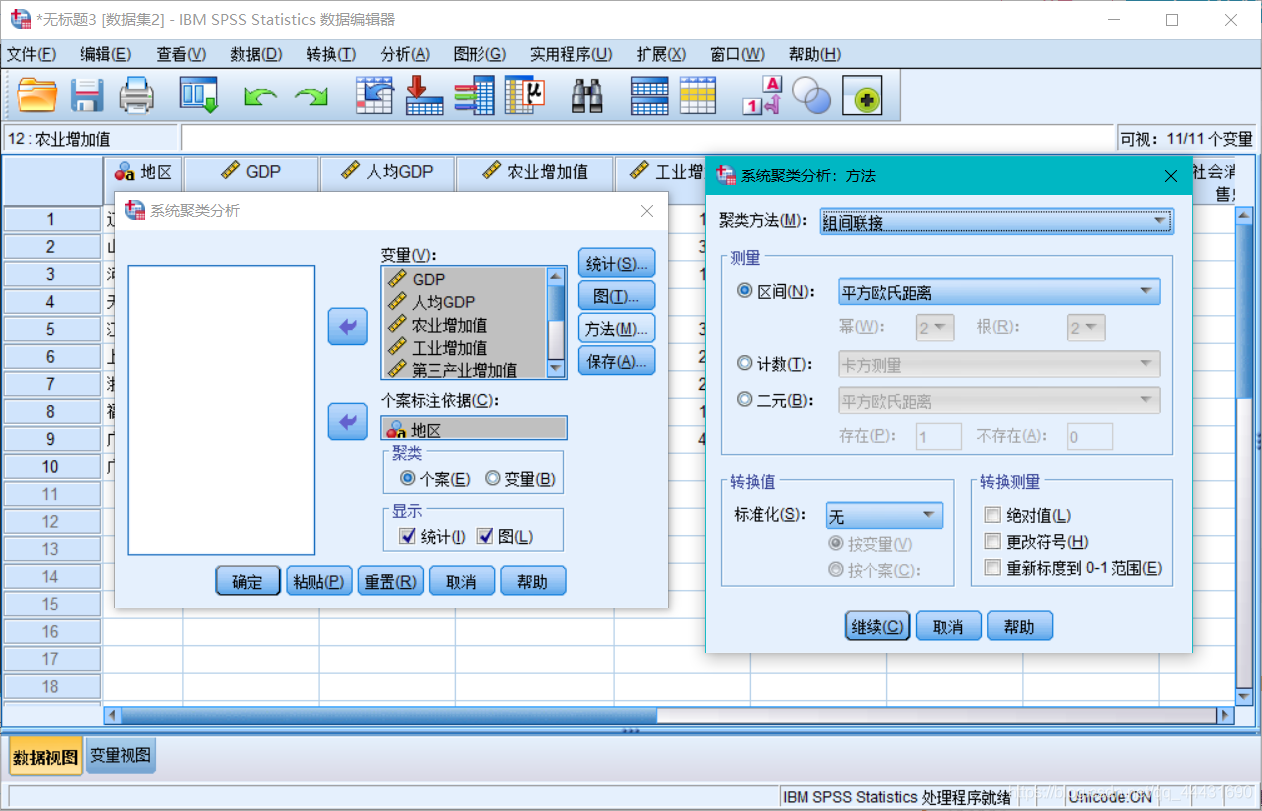The width and height of the screenshot is (1262, 811).
Task: Toggle value labels icon with A and 1
Action: (761, 95)
